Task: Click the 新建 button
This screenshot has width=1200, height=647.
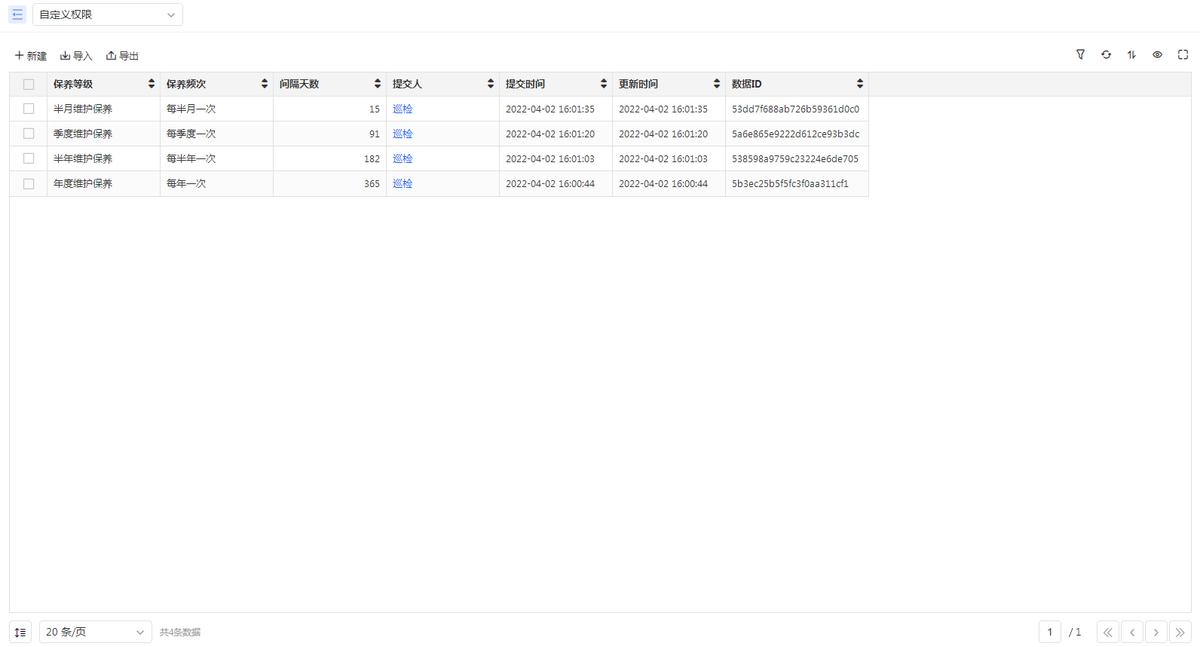Action: pyautogui.click(x=31, y=56)
